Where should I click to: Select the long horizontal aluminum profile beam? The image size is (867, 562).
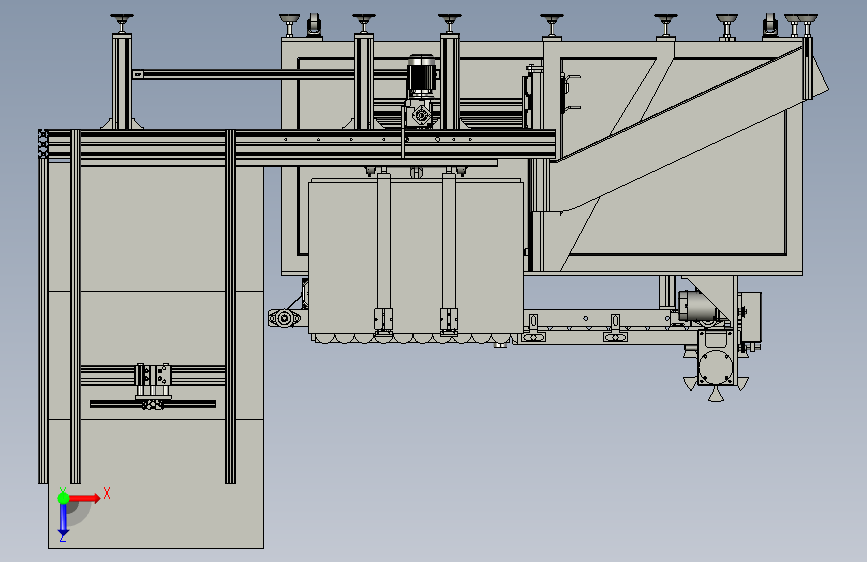click(x=299, y=144)
